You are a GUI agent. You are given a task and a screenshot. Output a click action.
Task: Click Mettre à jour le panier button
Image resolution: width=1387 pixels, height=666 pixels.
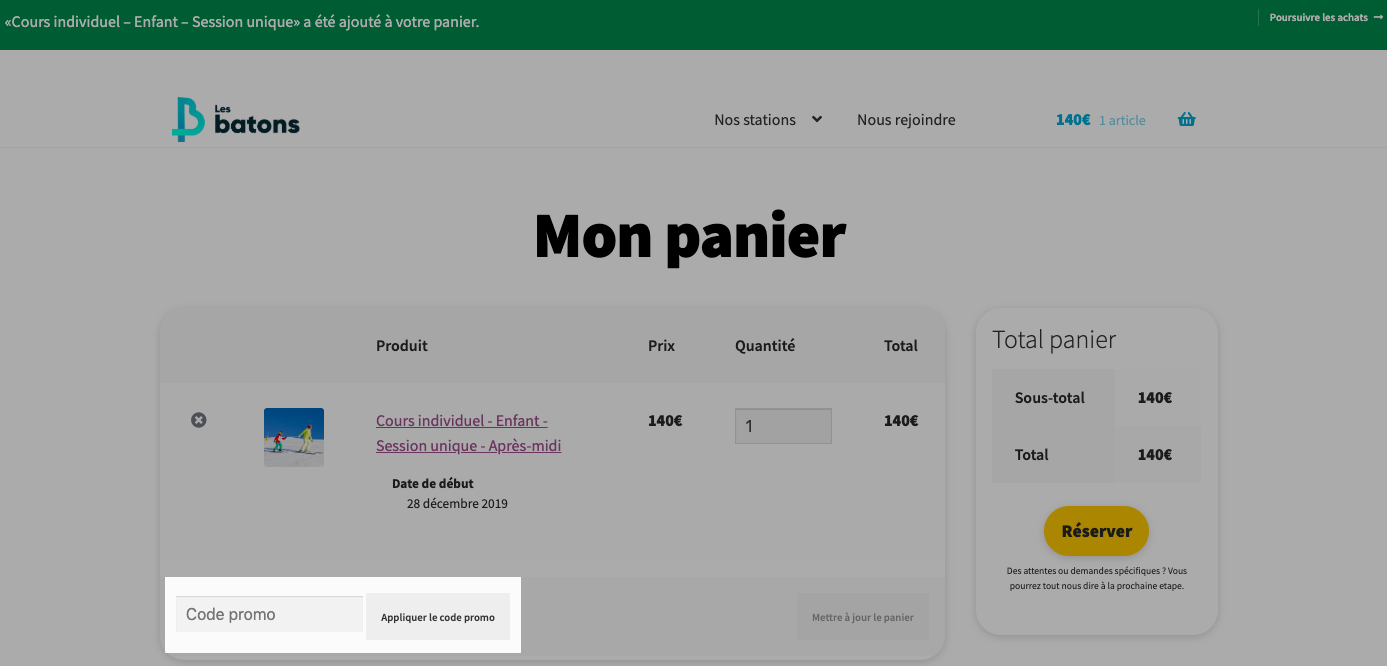(x=863, y=617)
